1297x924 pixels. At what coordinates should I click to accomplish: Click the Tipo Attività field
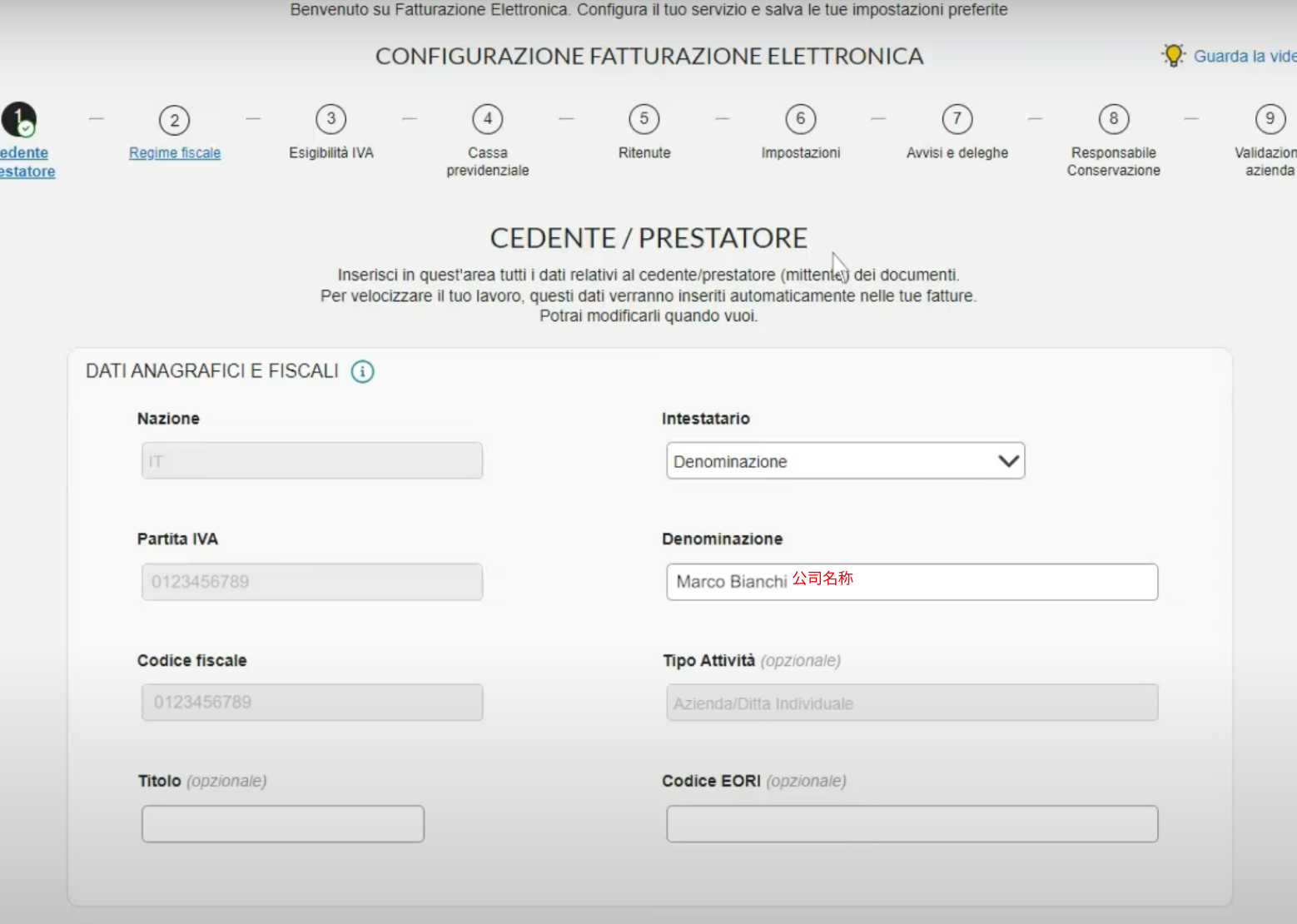click(912, 703)
